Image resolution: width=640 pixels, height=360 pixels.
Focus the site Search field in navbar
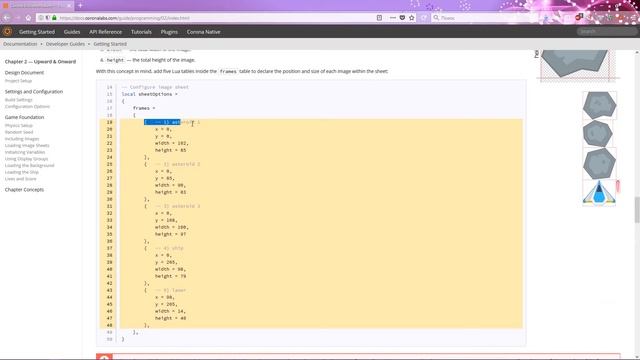[606, 31]
